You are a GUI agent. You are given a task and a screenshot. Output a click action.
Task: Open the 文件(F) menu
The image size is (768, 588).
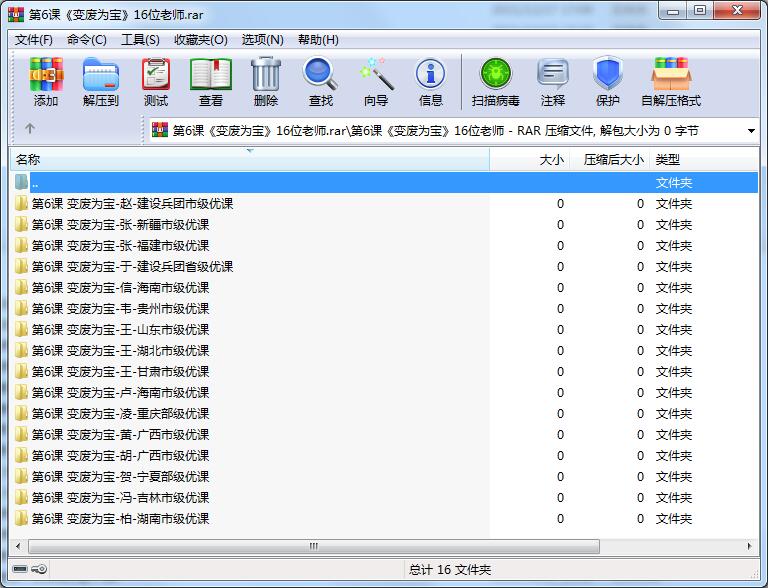coord(33,40)
